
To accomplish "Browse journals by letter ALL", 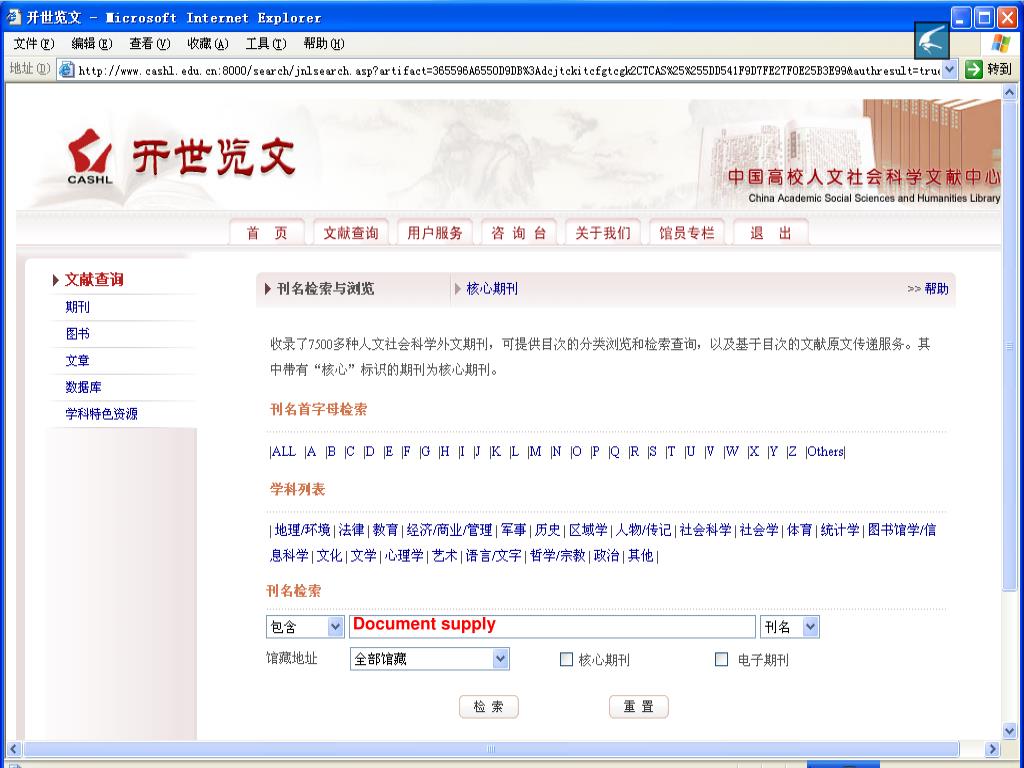I will (x=283, y=451).
